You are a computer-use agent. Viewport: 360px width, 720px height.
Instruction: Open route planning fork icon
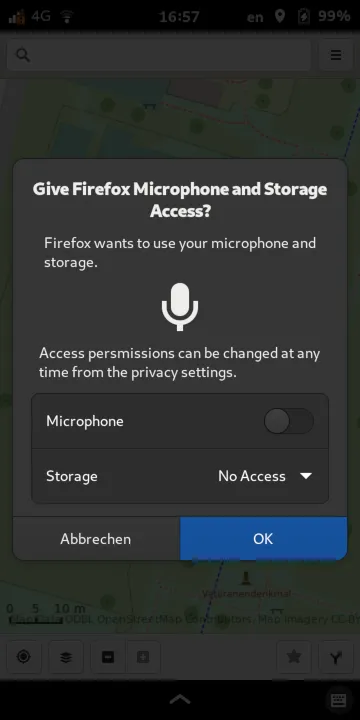[x=336, y=657]
